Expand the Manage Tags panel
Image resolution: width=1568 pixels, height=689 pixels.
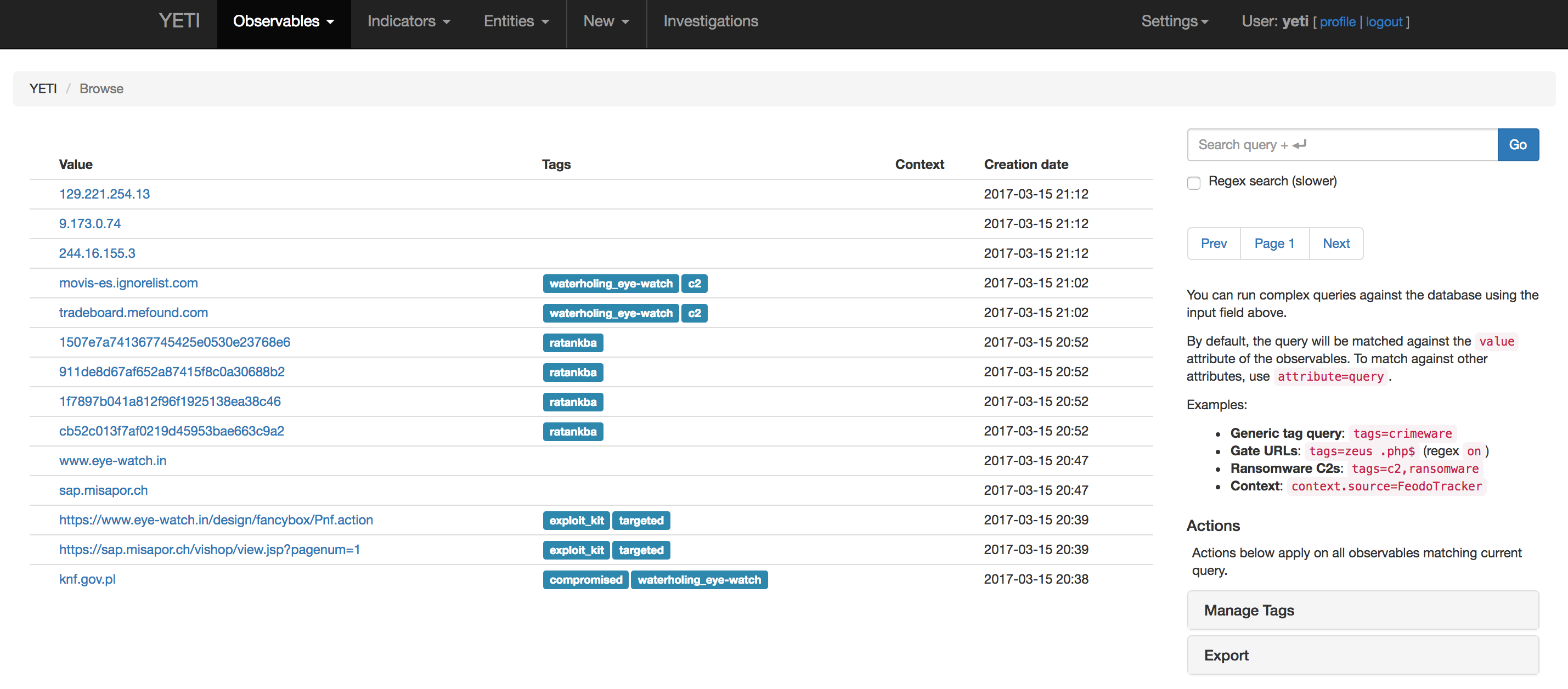1362,610
